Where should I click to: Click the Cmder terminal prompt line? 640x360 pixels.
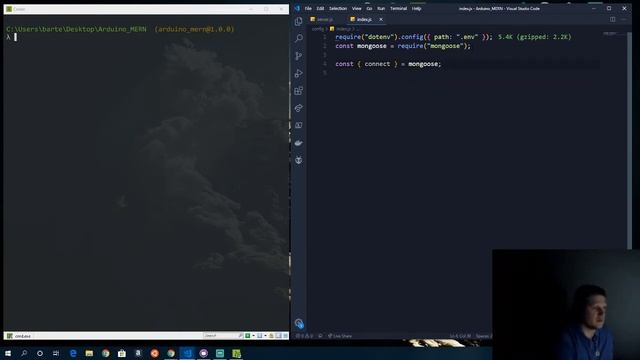[12, 37]
